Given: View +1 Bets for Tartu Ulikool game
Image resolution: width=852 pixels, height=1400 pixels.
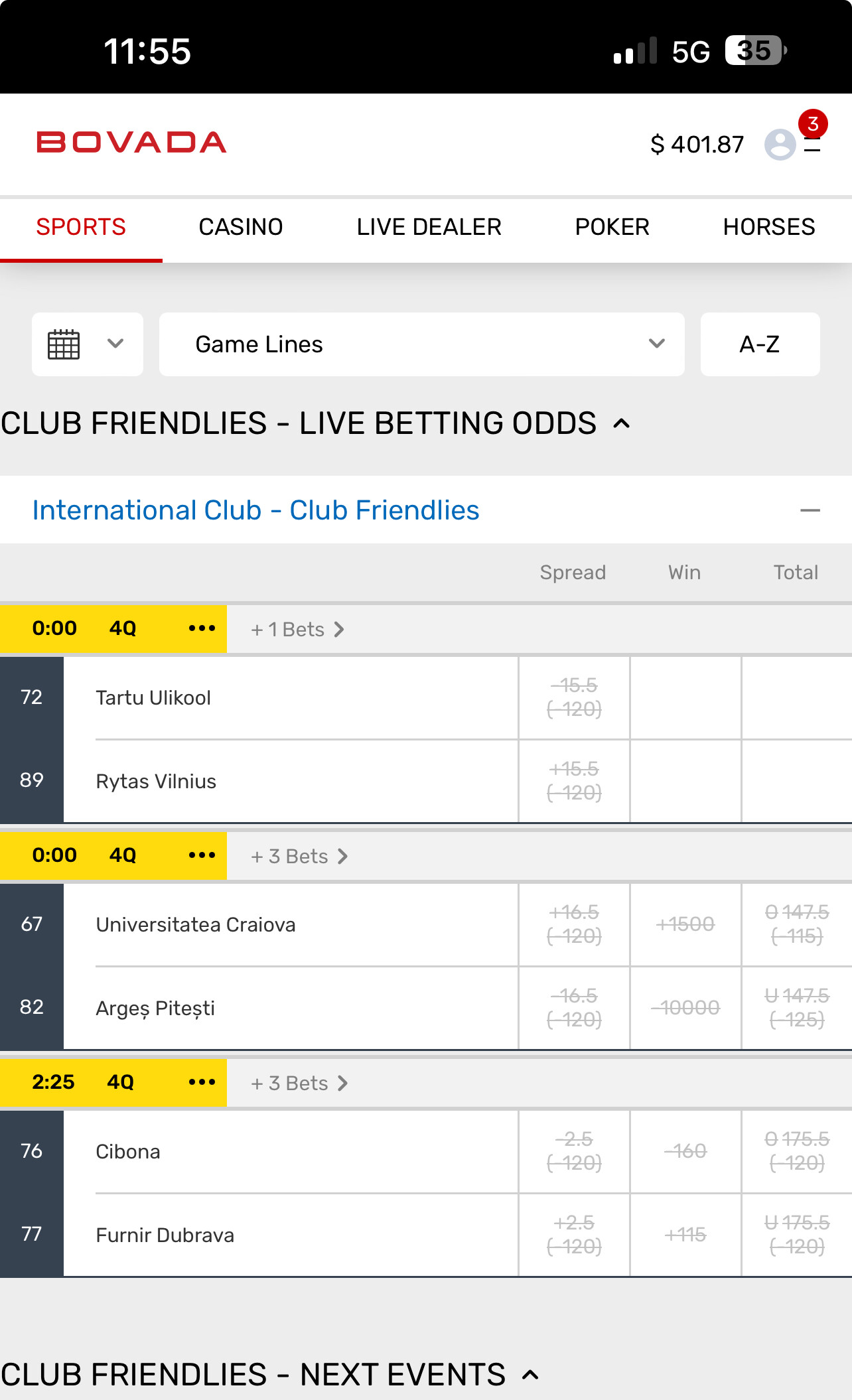Looking at the screenshot, I should point(297,630).
